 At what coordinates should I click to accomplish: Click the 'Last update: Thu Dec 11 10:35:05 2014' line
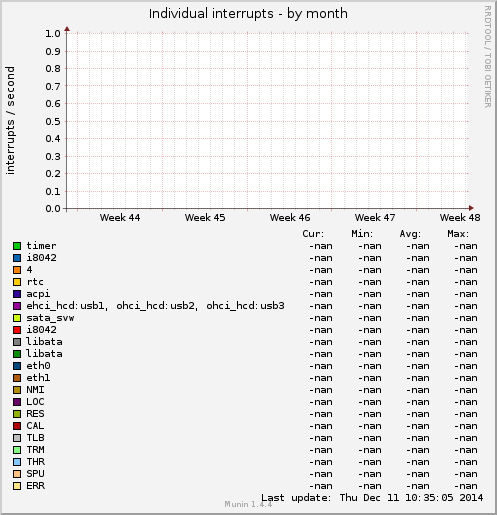(x=372, y=498)
